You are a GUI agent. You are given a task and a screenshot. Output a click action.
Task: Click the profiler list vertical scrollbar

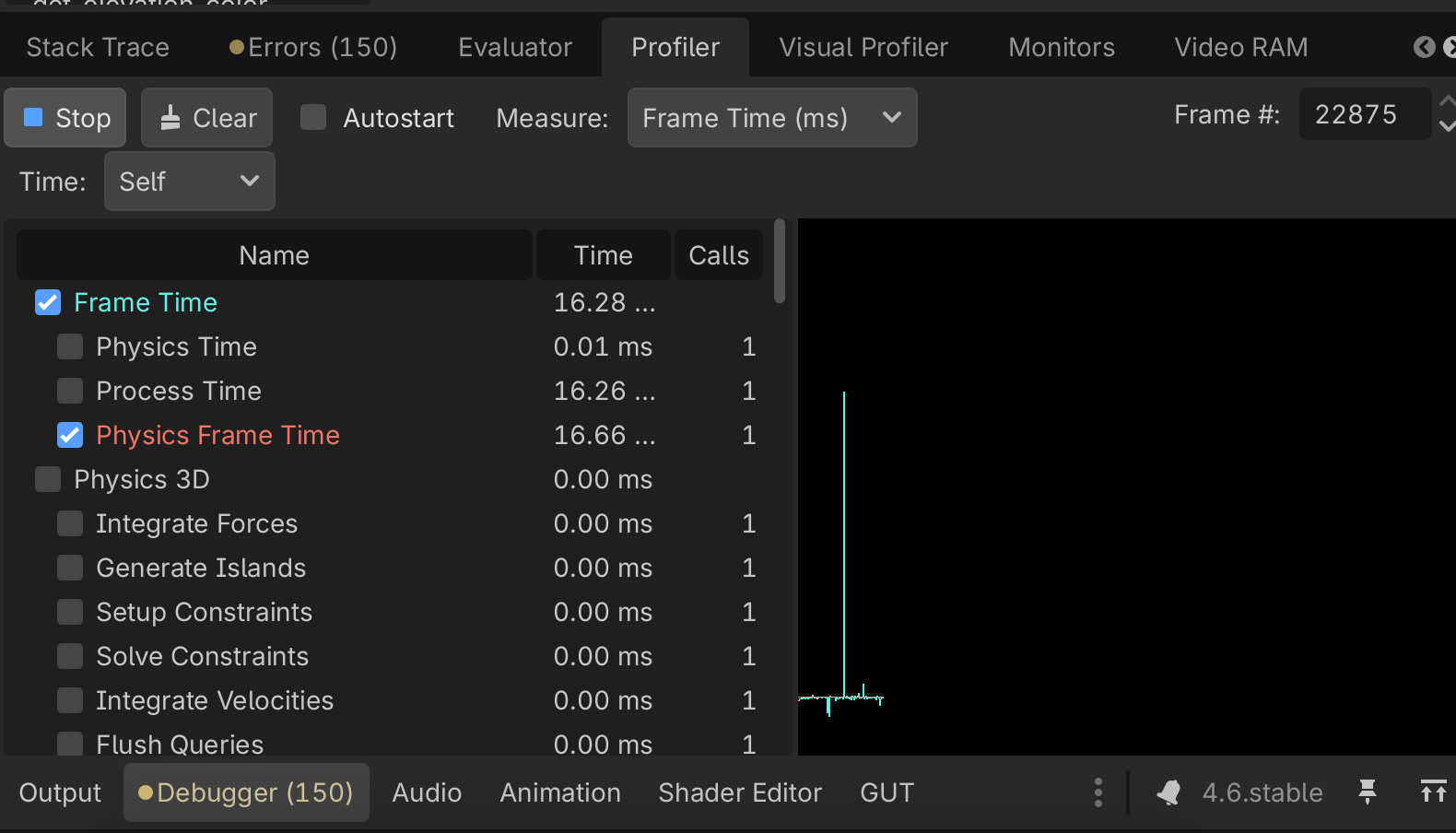(780, 263)
